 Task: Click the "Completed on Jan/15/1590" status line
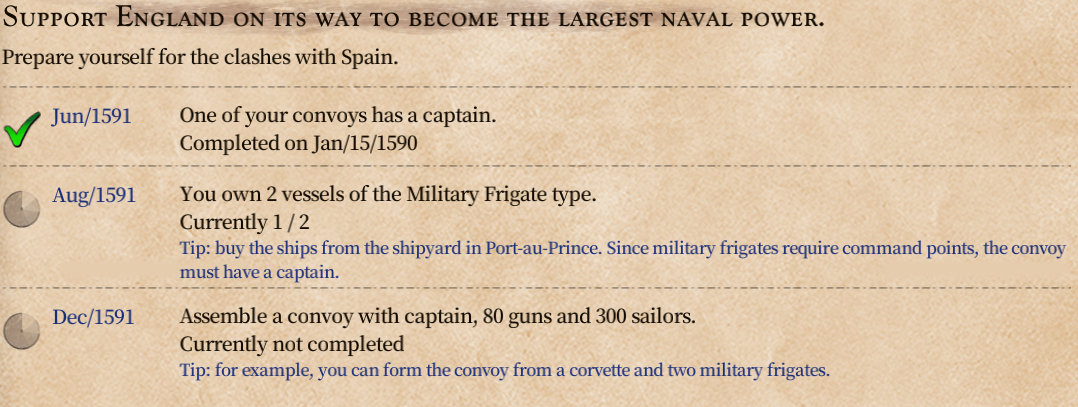(x=298, y=143)
